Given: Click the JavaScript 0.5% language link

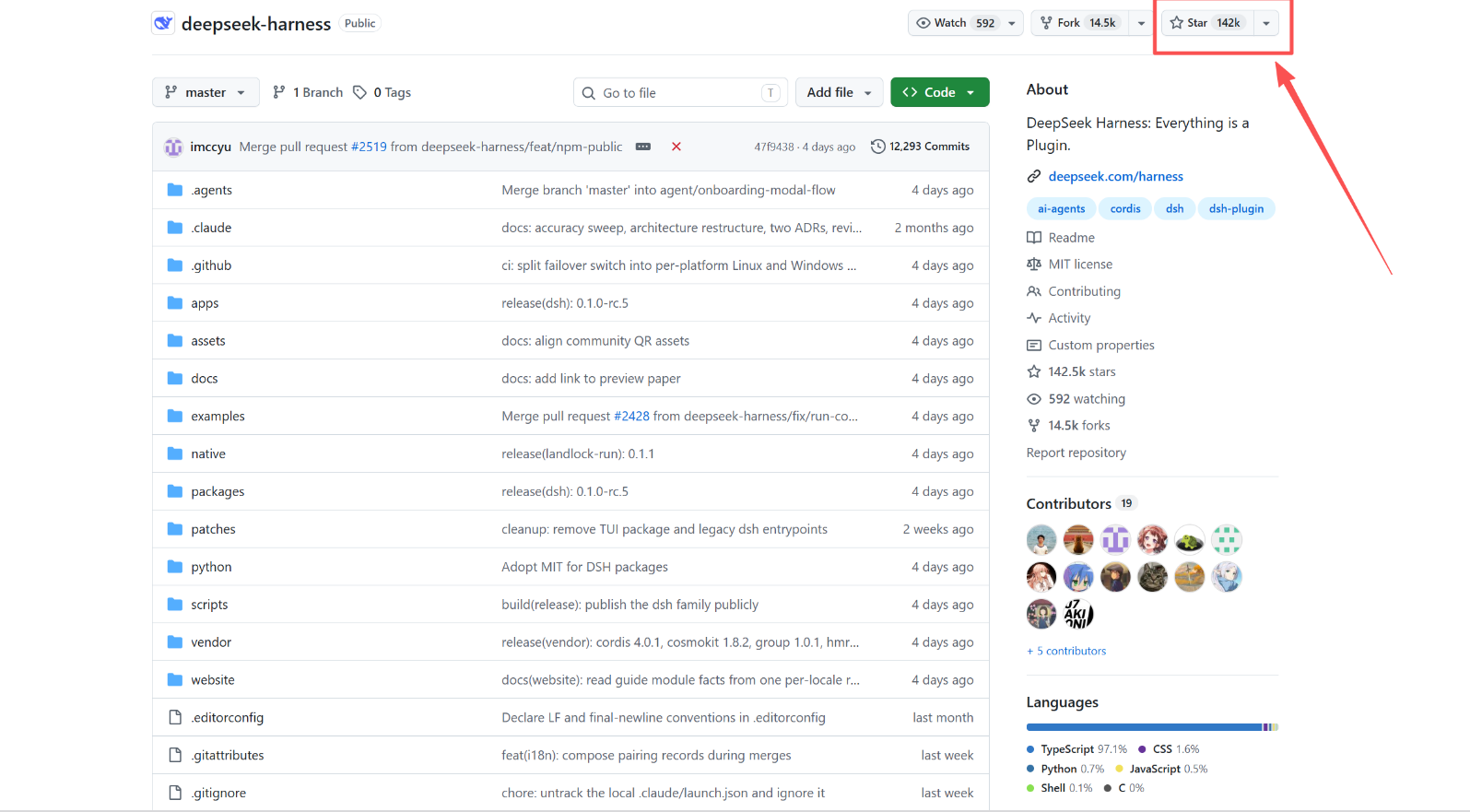Looking at the screenshot, I should (1161, 769).
